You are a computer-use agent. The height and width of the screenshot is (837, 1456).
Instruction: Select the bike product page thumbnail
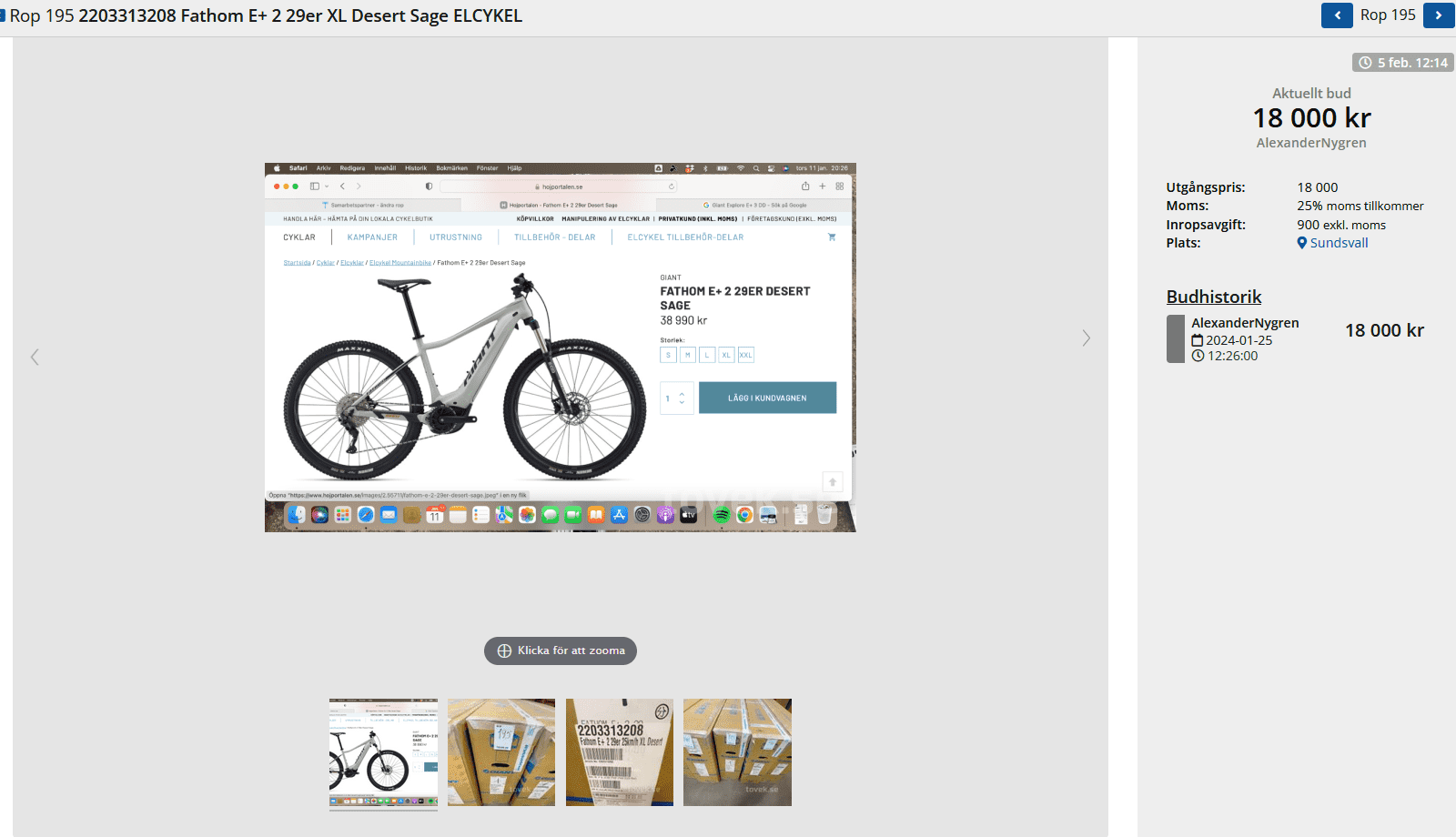coord(383,752)
